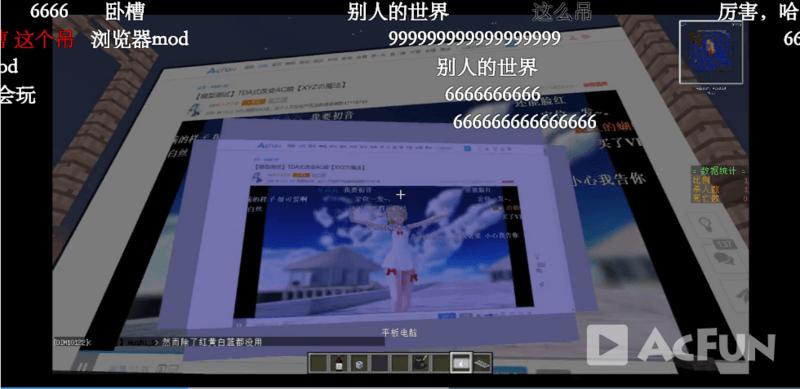Viewport: 800px width, 389px height.
Task: Click the green 数据统计 scoreboard header
Action: (719, 172)
